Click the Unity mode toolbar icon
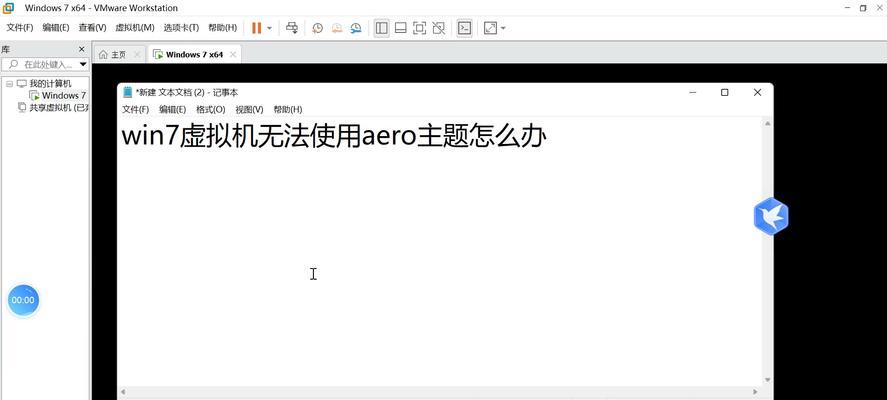The height and width of the screenshot is (400, 887). (x=438, y=28)
